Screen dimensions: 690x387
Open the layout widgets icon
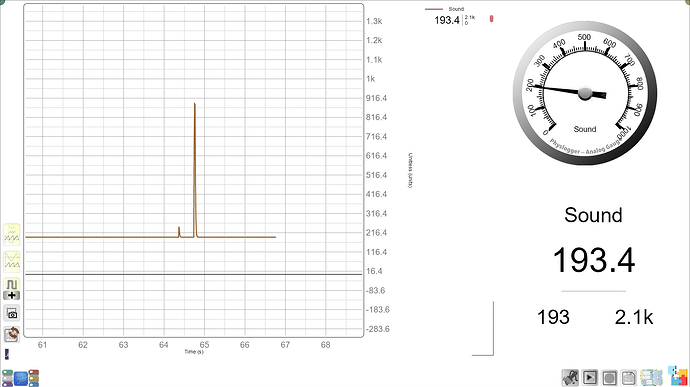click(x=651, y=377)
